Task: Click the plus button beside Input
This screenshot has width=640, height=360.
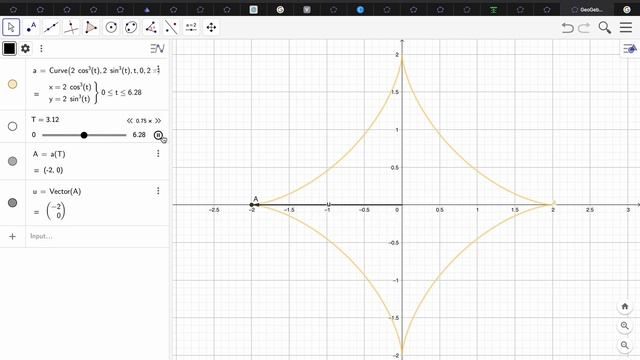Action: coord(12,236)
